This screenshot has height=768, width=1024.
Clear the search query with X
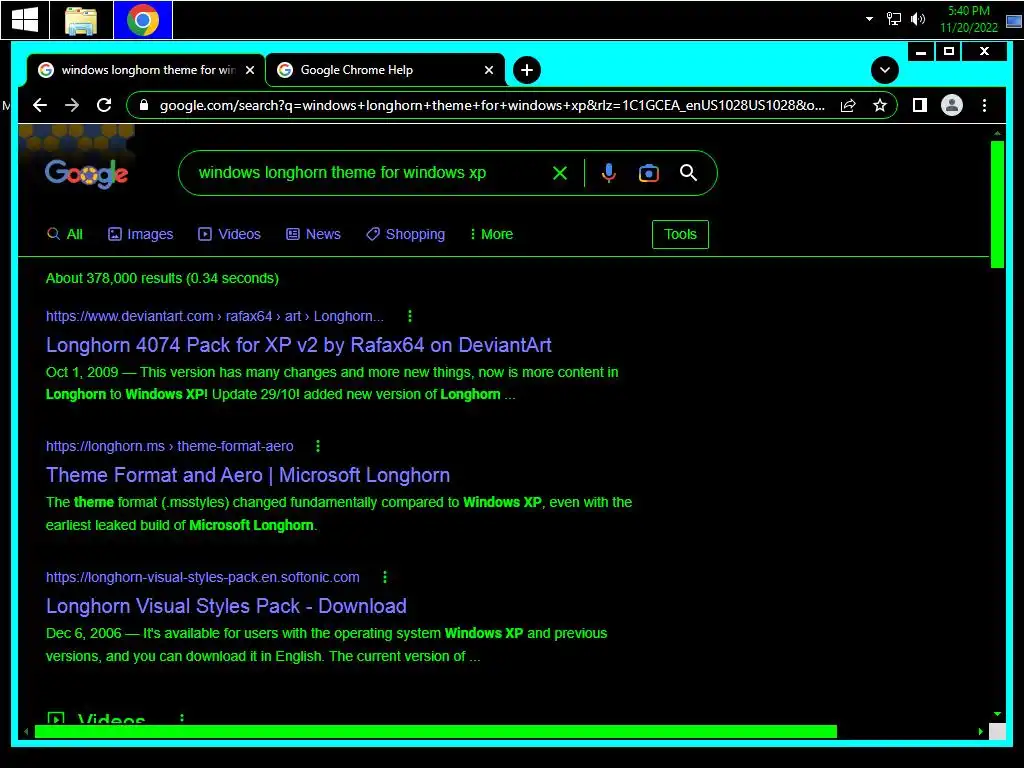pyautogui.click(x=560, y=173)
